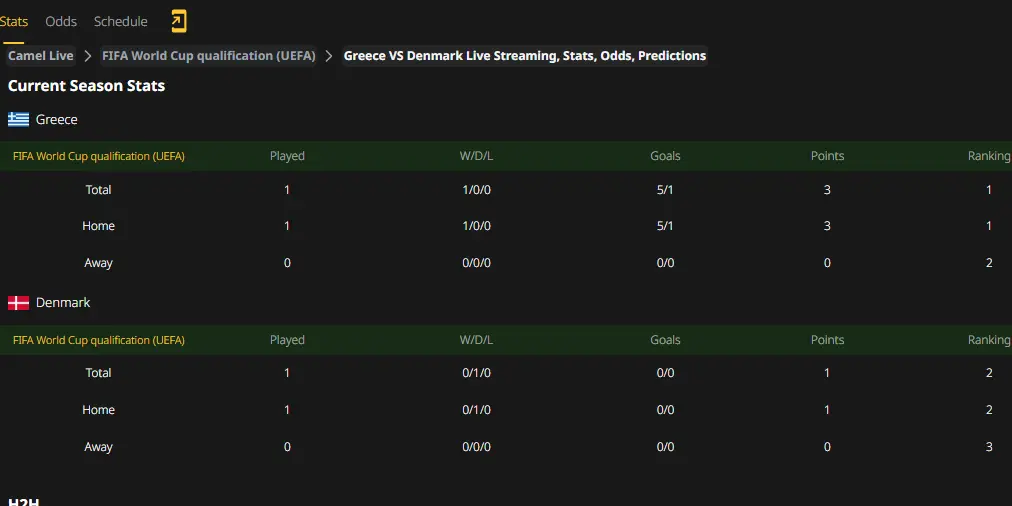1012x506 pixels.
Task: Click Greece's FIFA World Cup qualification (UEFA) label
Action: coord(99,156)
